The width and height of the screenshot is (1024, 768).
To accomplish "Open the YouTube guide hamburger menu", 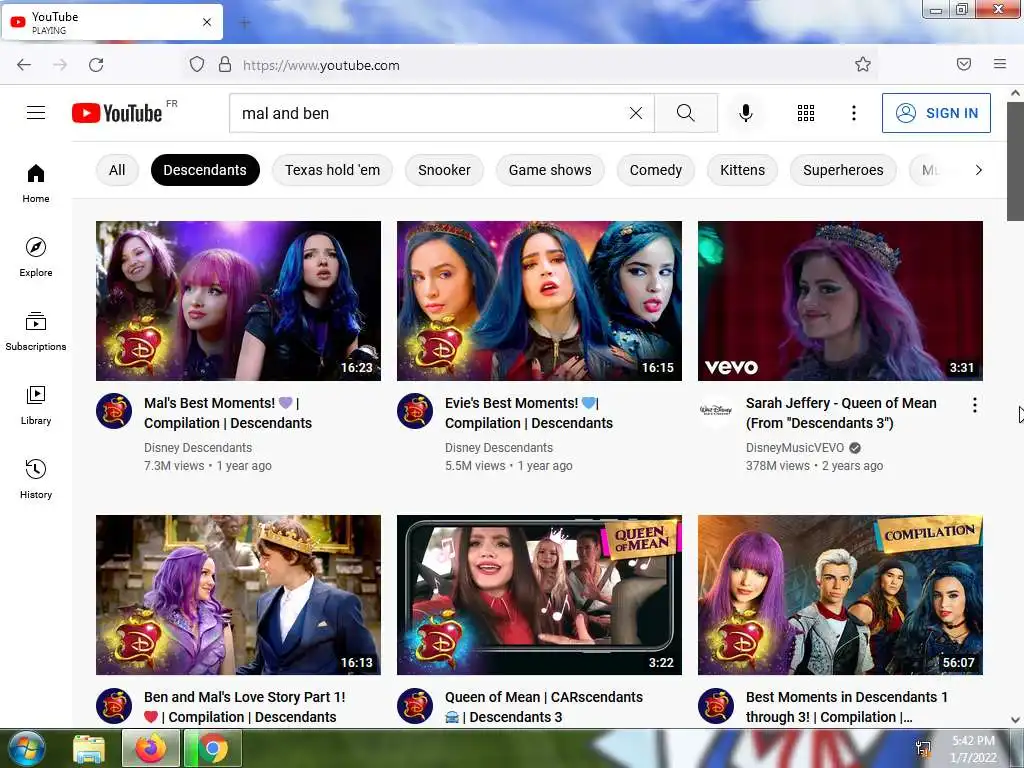I will tap(36, 113).
